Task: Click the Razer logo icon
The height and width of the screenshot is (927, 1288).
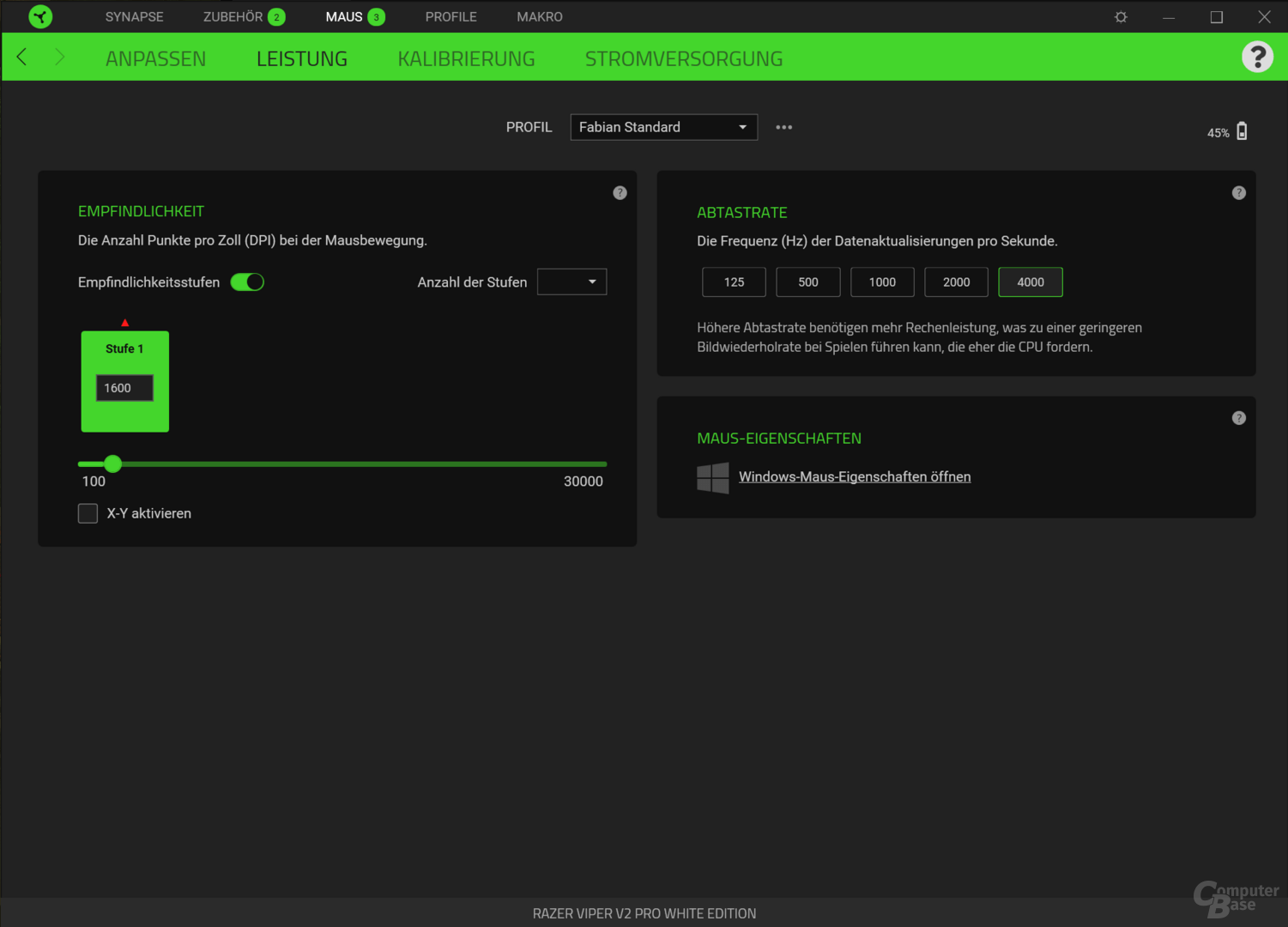Action: (40, 16)
